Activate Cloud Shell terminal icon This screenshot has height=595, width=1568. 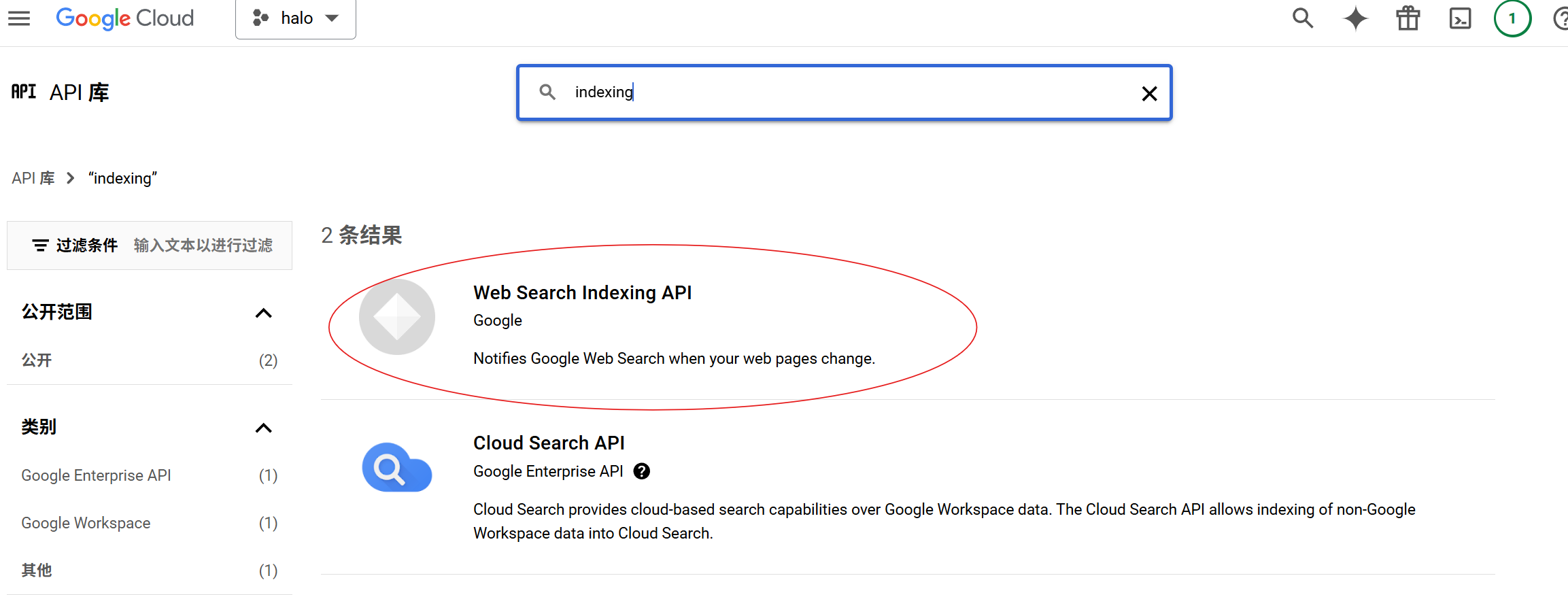click(x=1460, y=18)
